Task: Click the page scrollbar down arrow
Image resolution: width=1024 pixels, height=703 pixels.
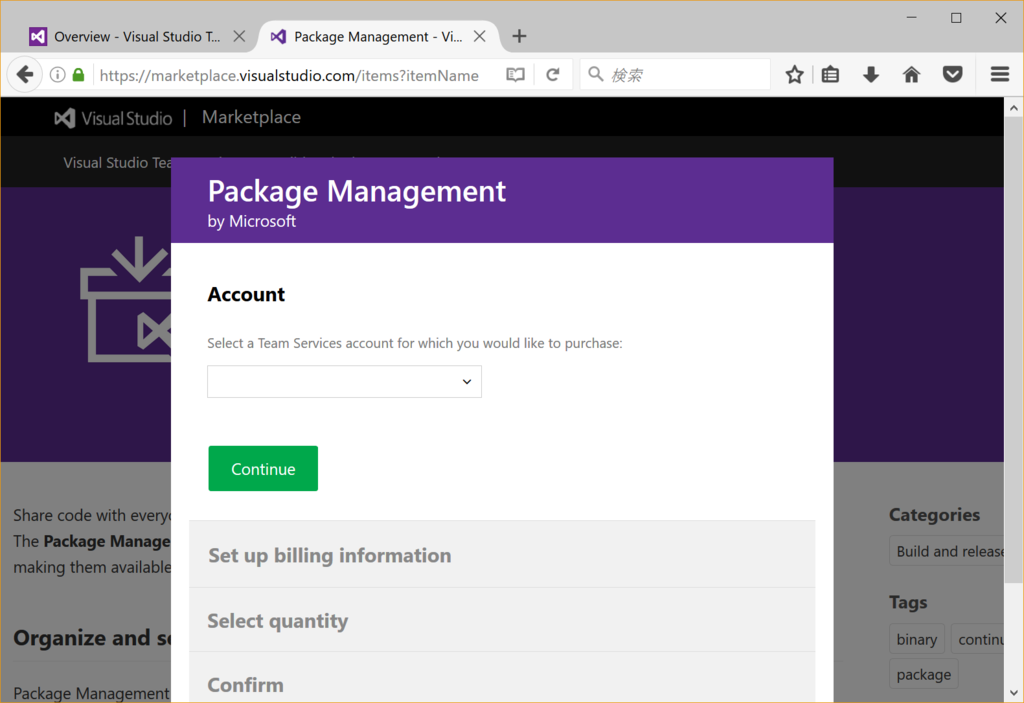Action: (x=1014, y=693)
